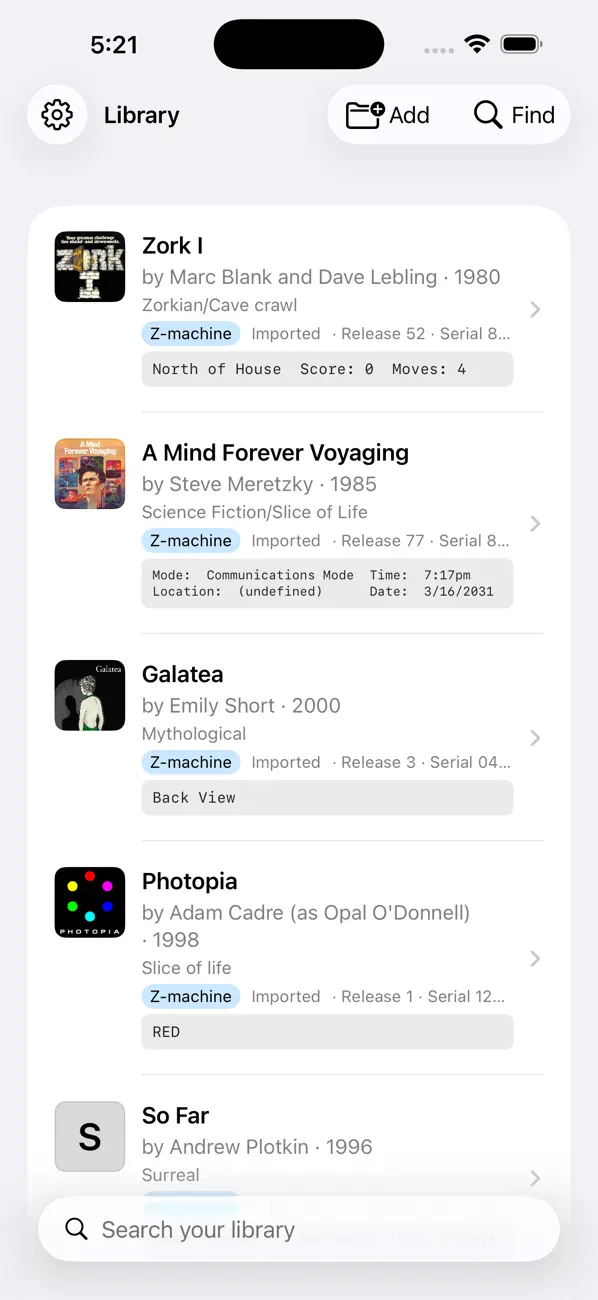598x1300 pixels.
Task: Focus the Search your library field
Action: (x=299, y=1229)
